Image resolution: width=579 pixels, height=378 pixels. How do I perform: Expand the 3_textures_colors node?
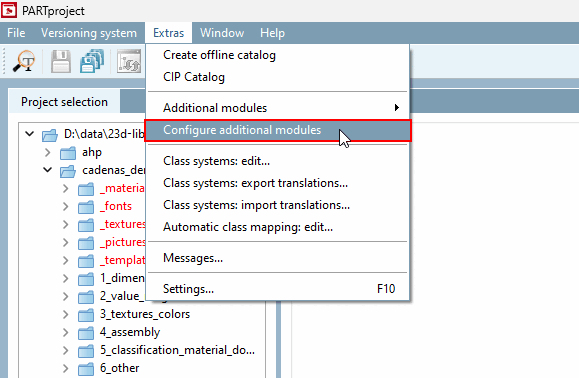click(x=66, y=314)
